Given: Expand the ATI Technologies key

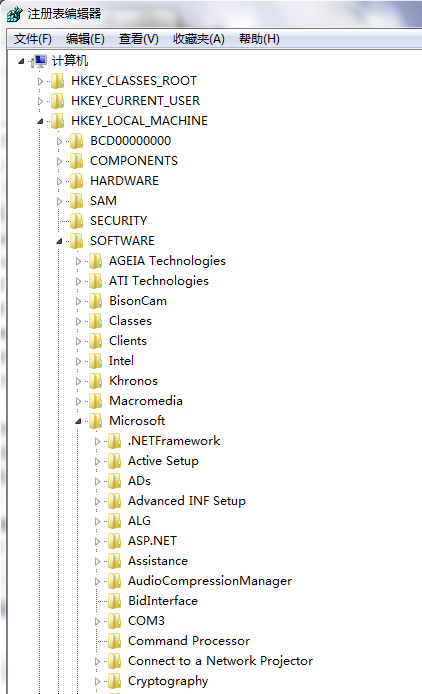Looking at the screenshot, I should pyautogui.click(x=78, y=281).
